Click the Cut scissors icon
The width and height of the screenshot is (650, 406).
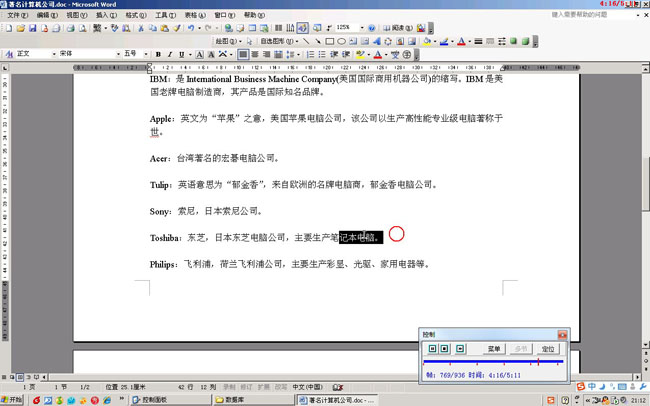coord(141,28)
